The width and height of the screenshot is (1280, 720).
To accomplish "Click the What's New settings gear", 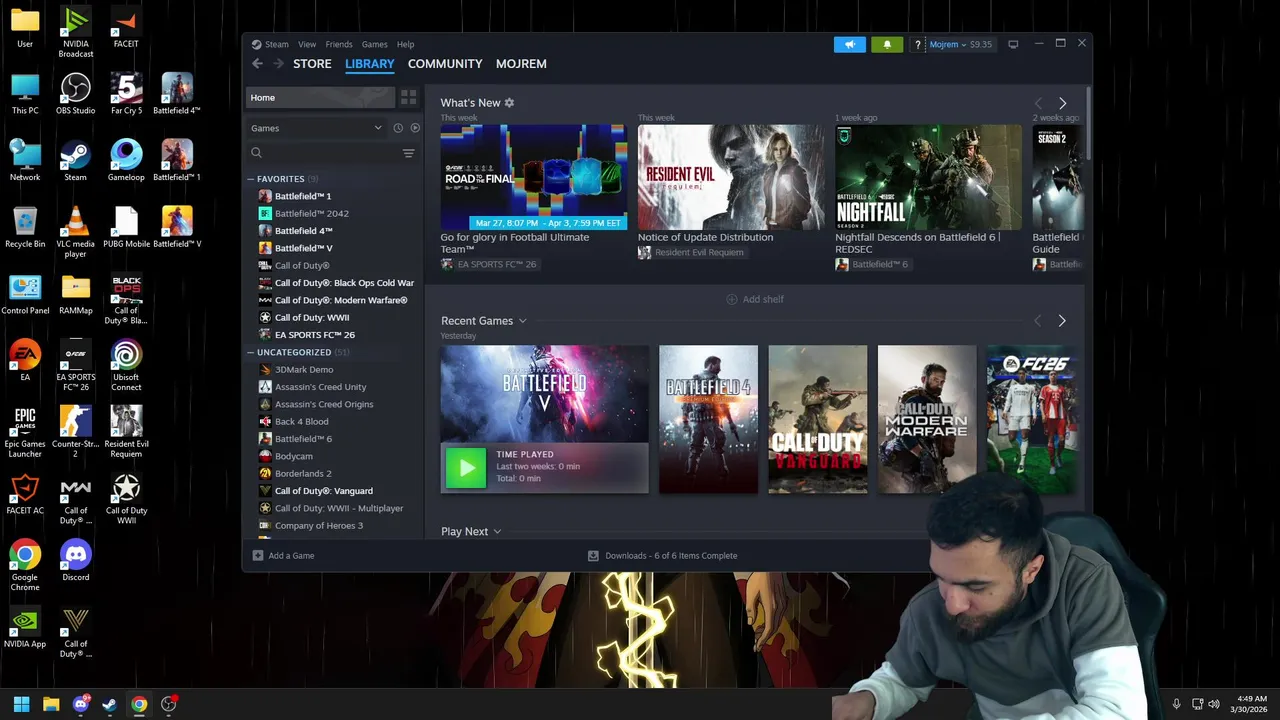I will (x=509, y=103).
